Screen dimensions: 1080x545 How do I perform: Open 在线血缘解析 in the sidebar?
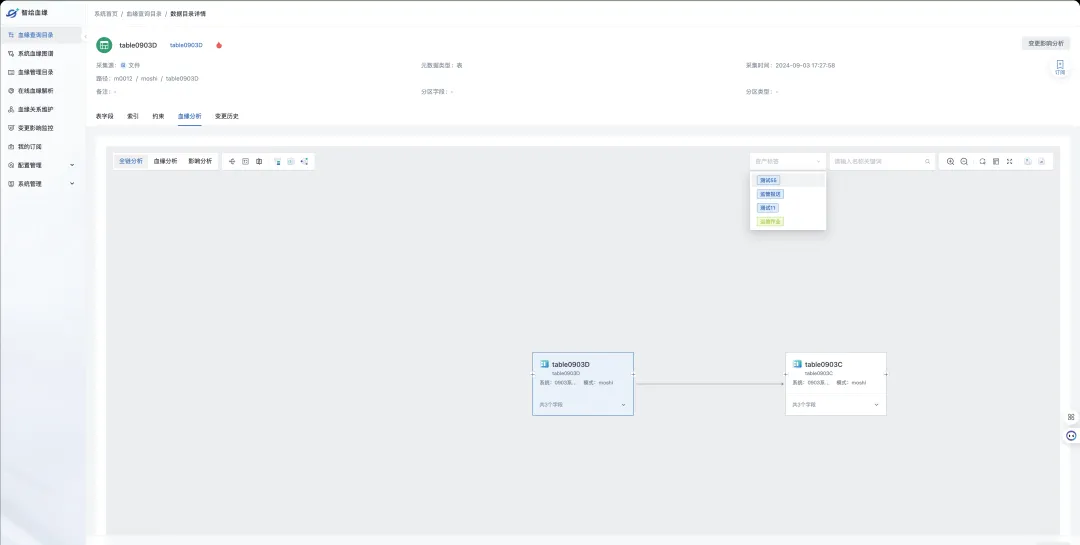click(41, 90)
